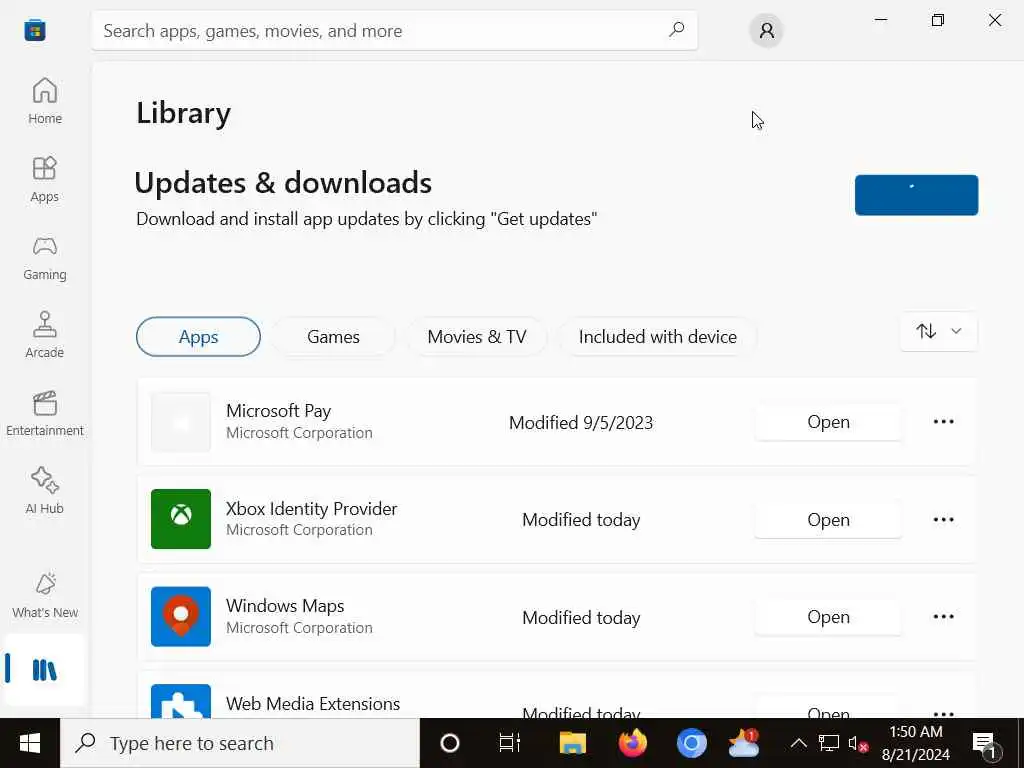
Task: Open Task View on the taskbar
Action: (509, 743)
